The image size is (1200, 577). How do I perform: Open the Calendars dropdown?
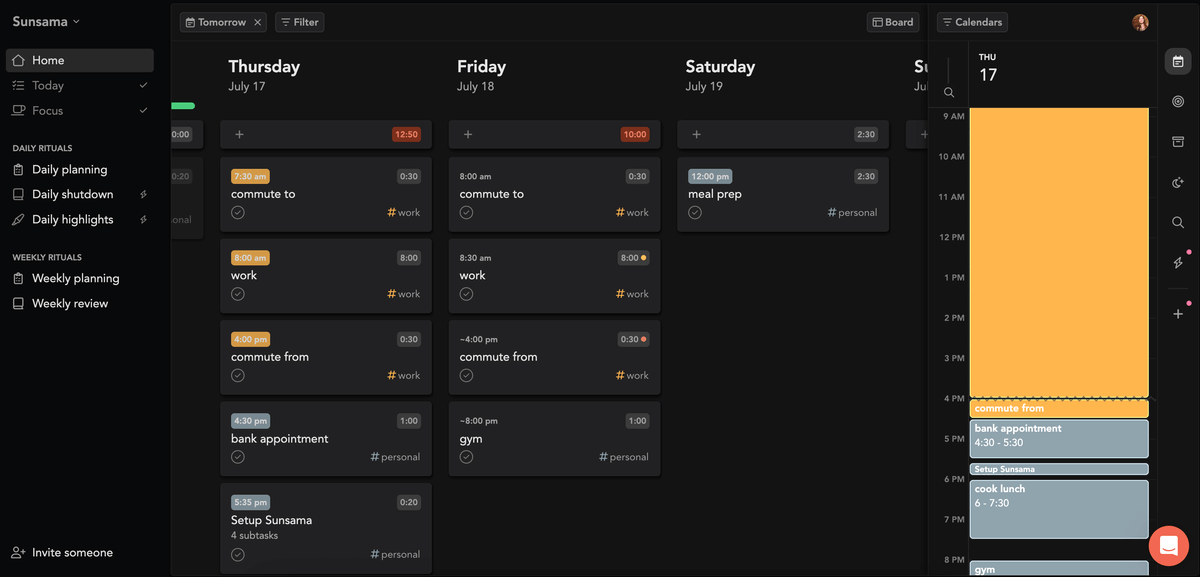click(972, 22)
